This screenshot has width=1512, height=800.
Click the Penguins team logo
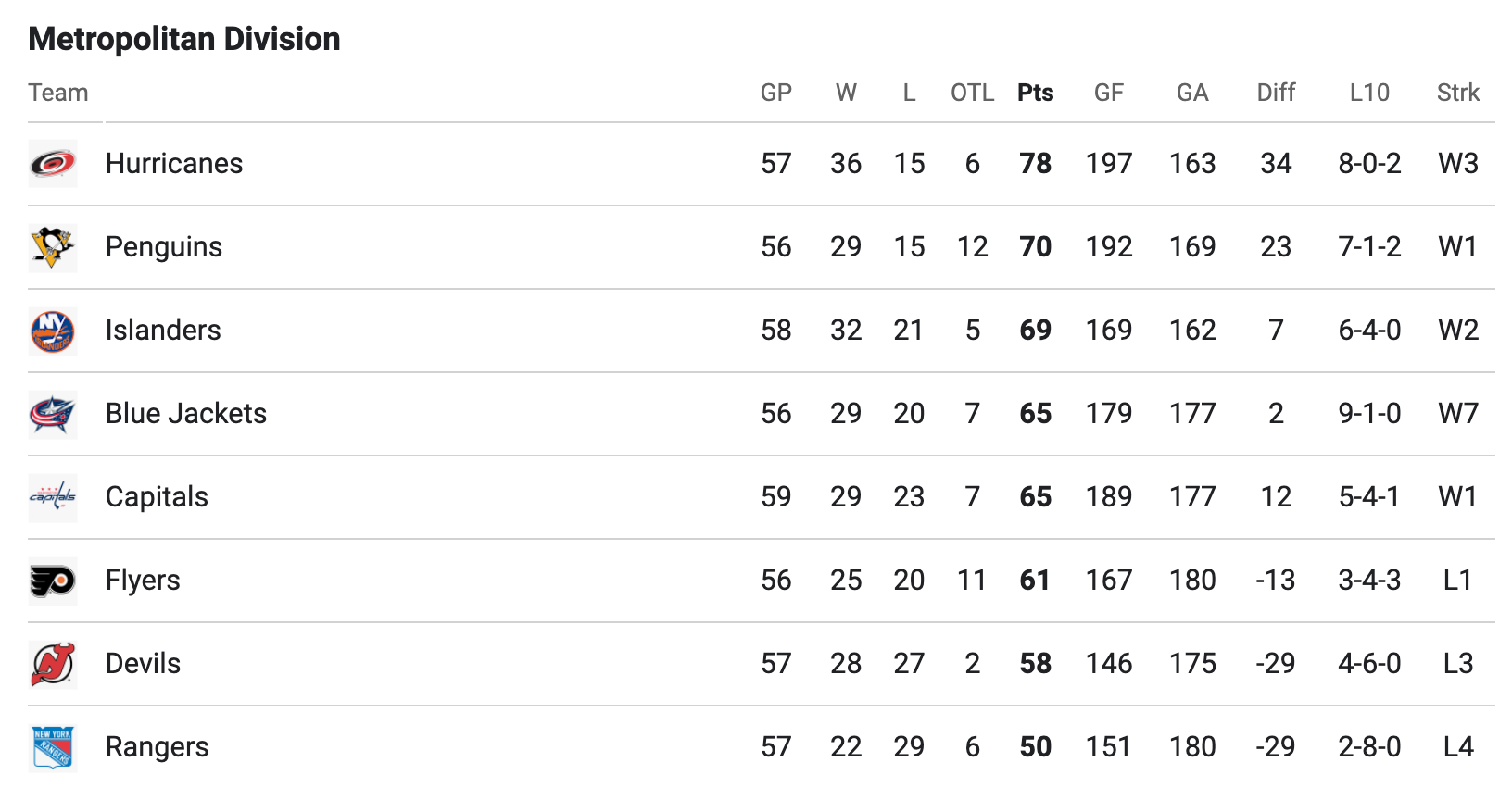point(53,247)
